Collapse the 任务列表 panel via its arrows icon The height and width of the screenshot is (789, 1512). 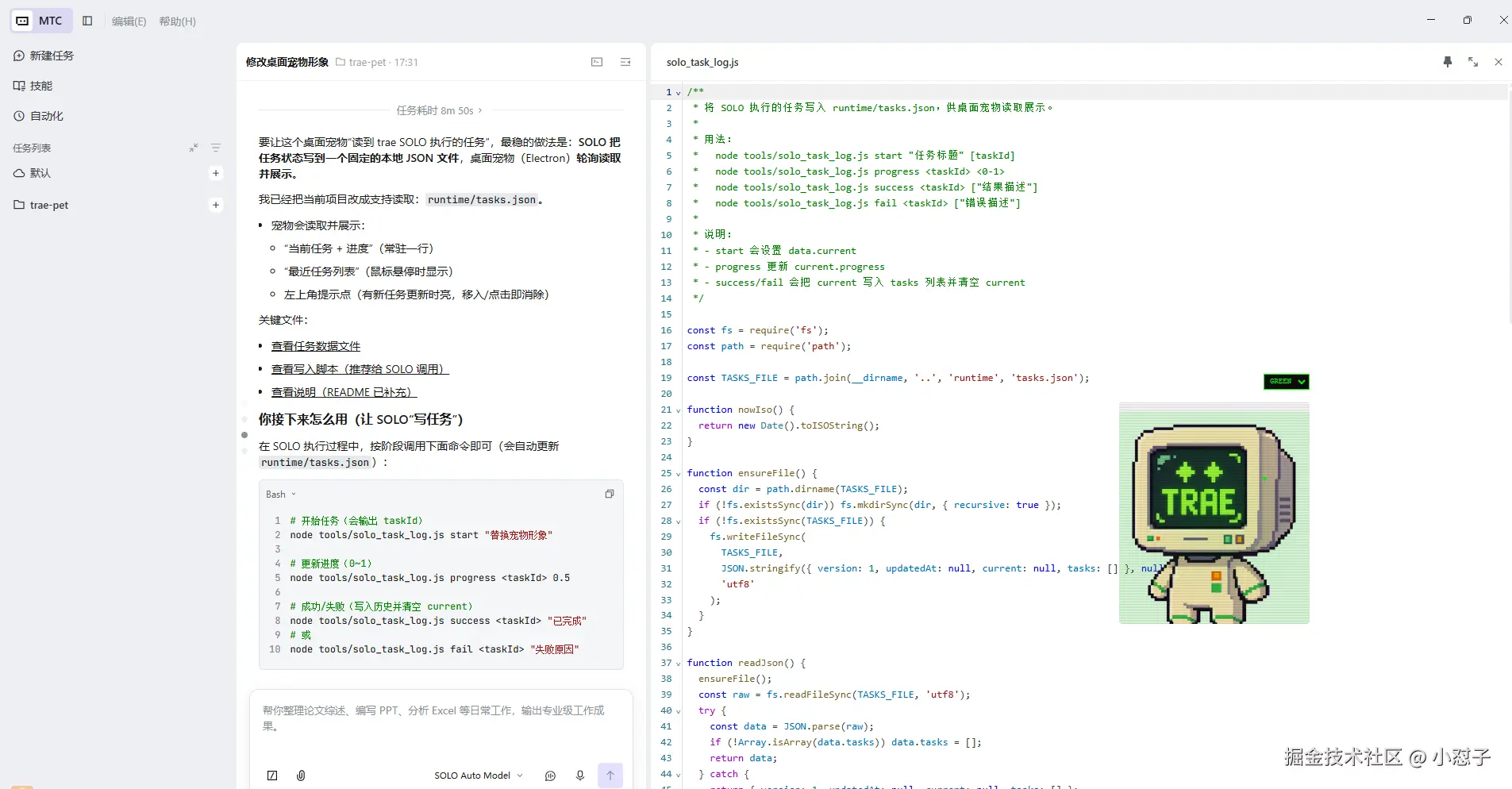(193, 148)
